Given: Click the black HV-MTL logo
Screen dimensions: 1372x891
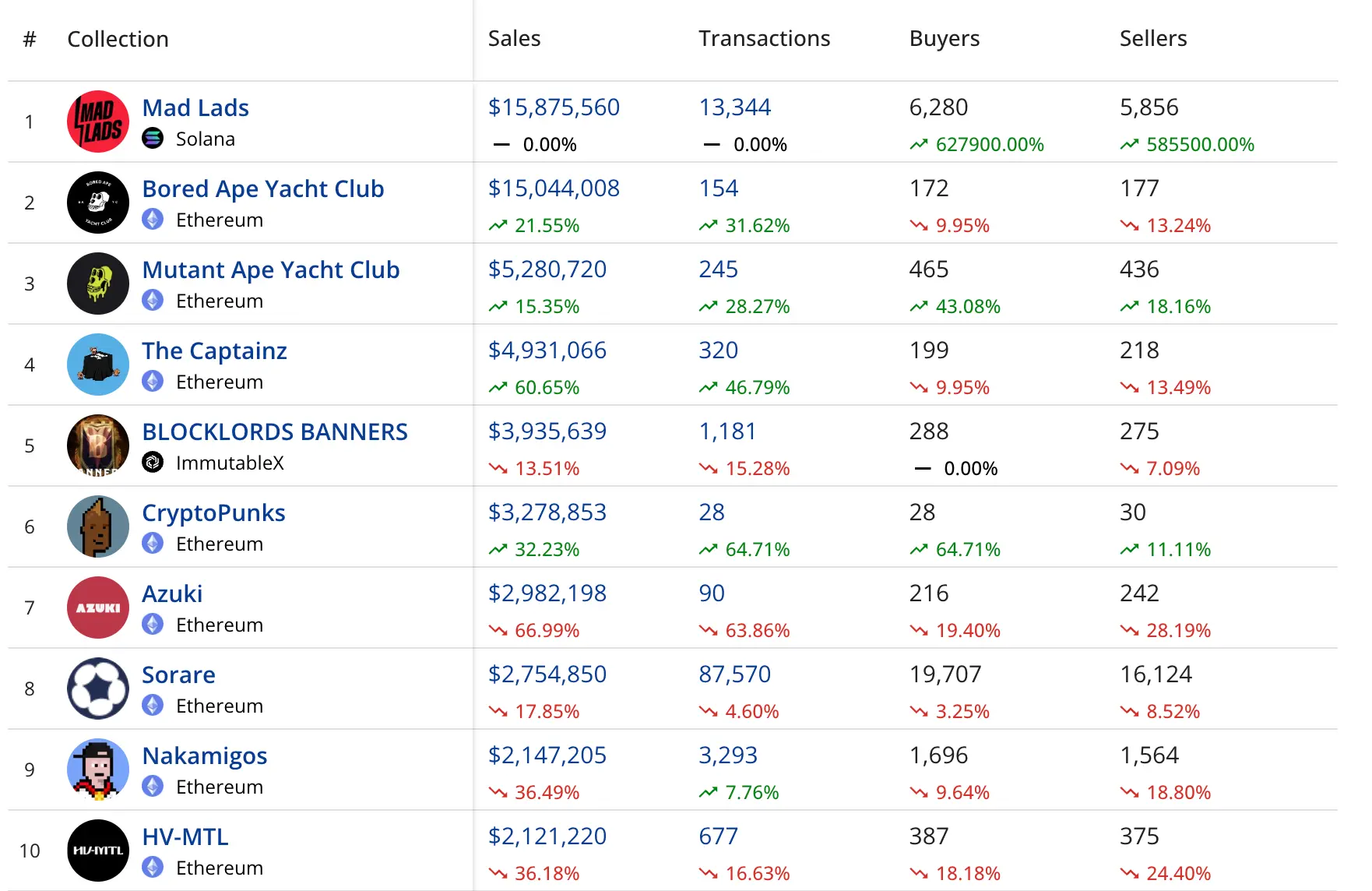Looking at the screenshot, I should coord(98,850).
